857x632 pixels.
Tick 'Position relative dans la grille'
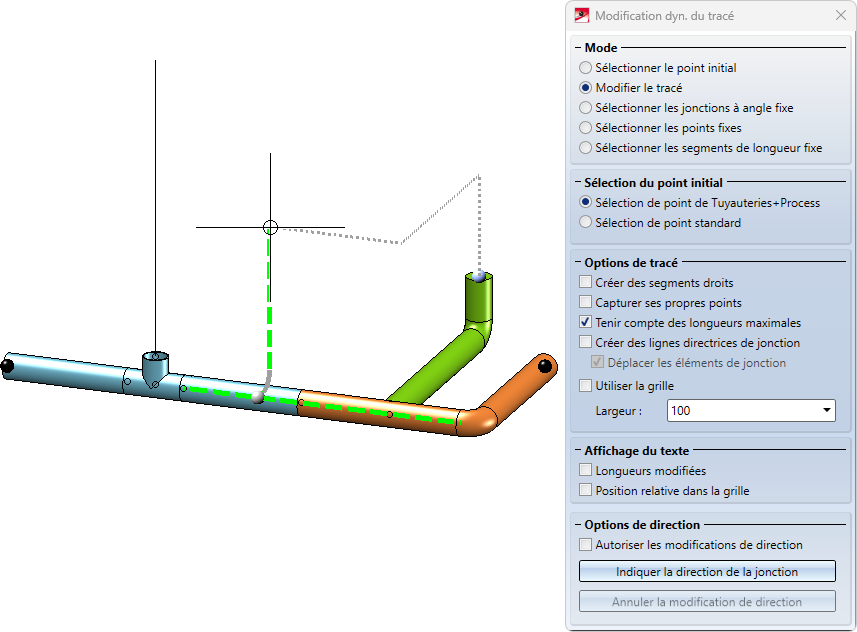tap(585, 490)
